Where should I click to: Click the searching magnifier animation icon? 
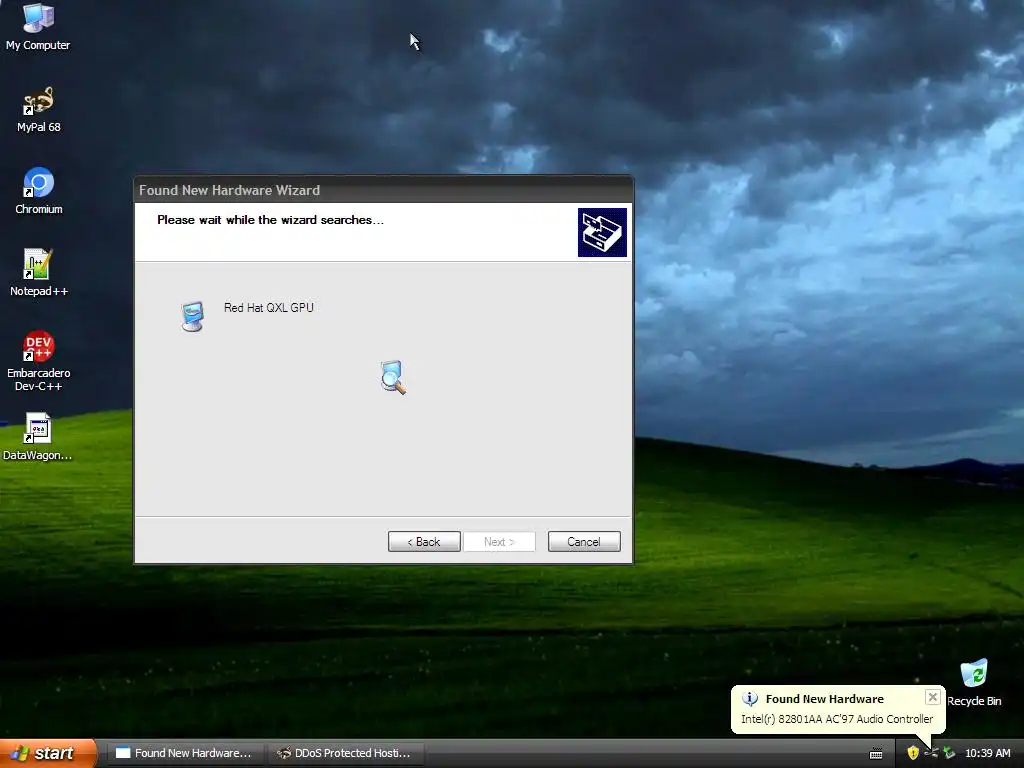(393, 377)
